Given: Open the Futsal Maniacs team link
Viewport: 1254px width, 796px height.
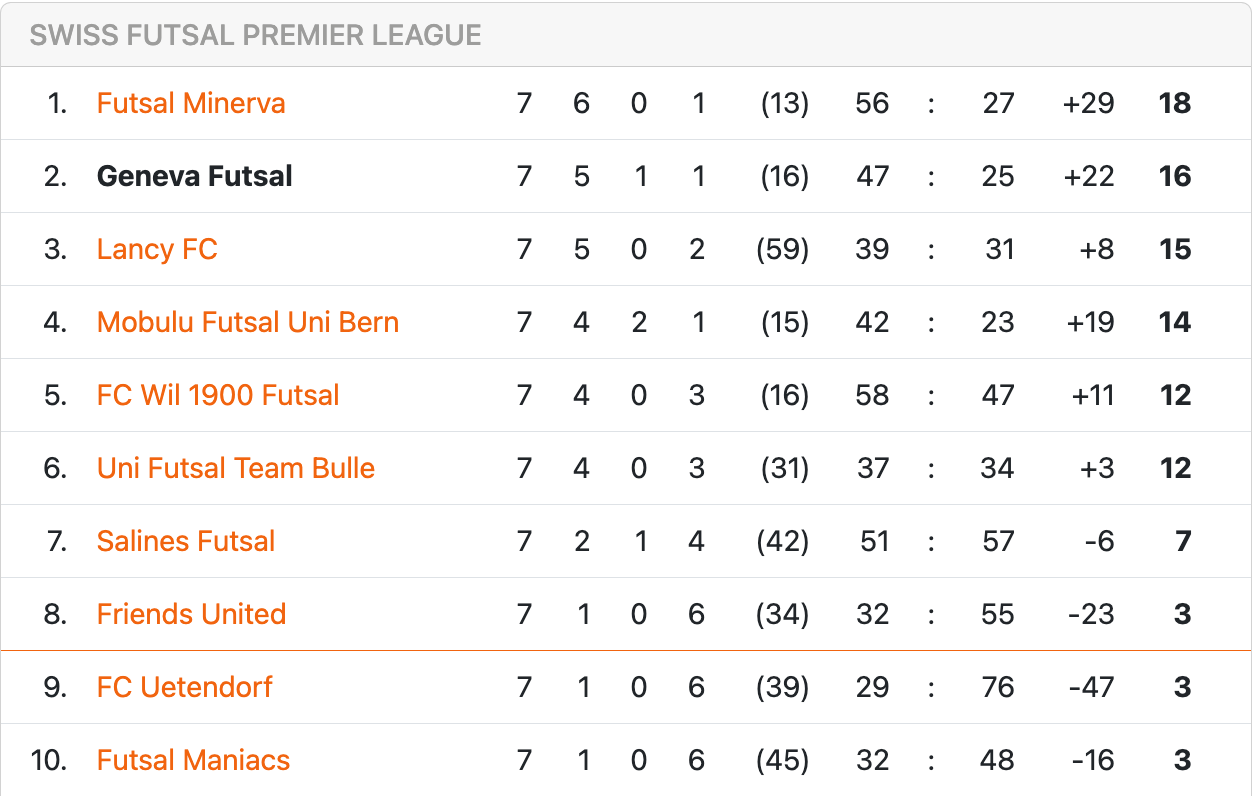Looking at the screenshot, I should [194, 760].
